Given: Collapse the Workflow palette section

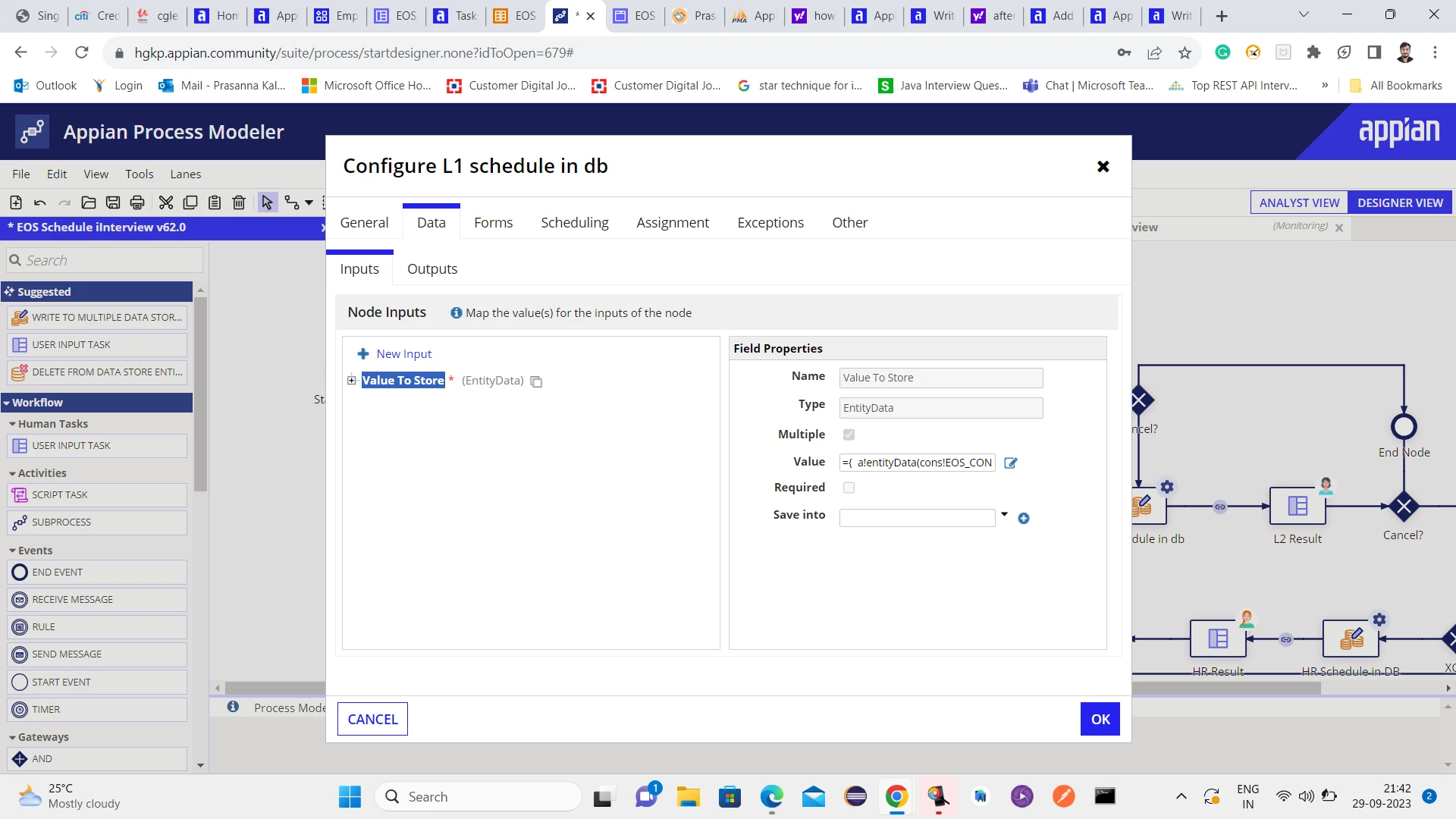Looking at the screenshot, I should [7, 403].
